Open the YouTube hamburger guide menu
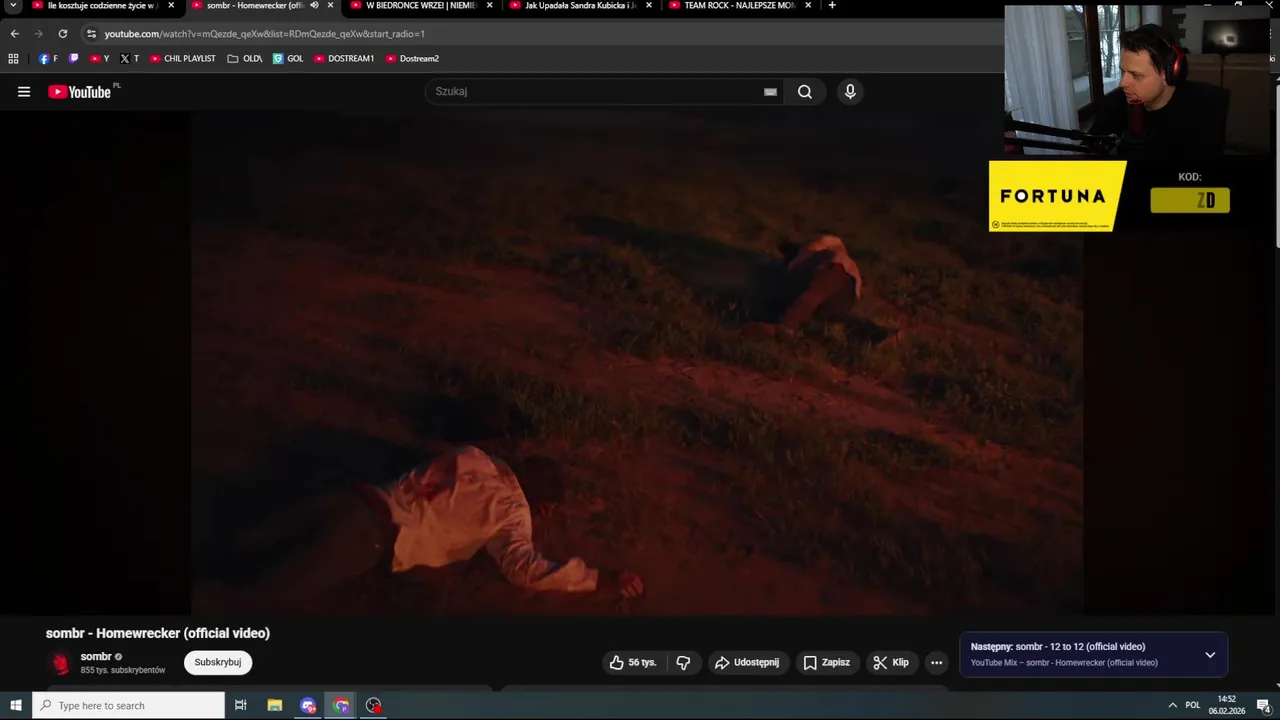Screen dimensions: 1280x720 click(24, 92)
